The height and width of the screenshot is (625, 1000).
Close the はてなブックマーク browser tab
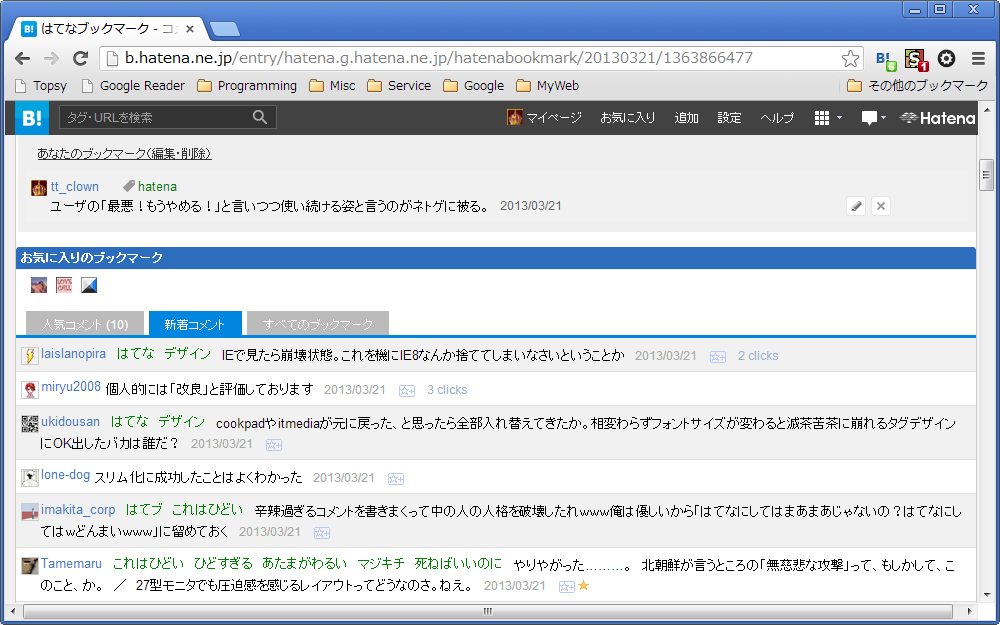coord(189,29)
